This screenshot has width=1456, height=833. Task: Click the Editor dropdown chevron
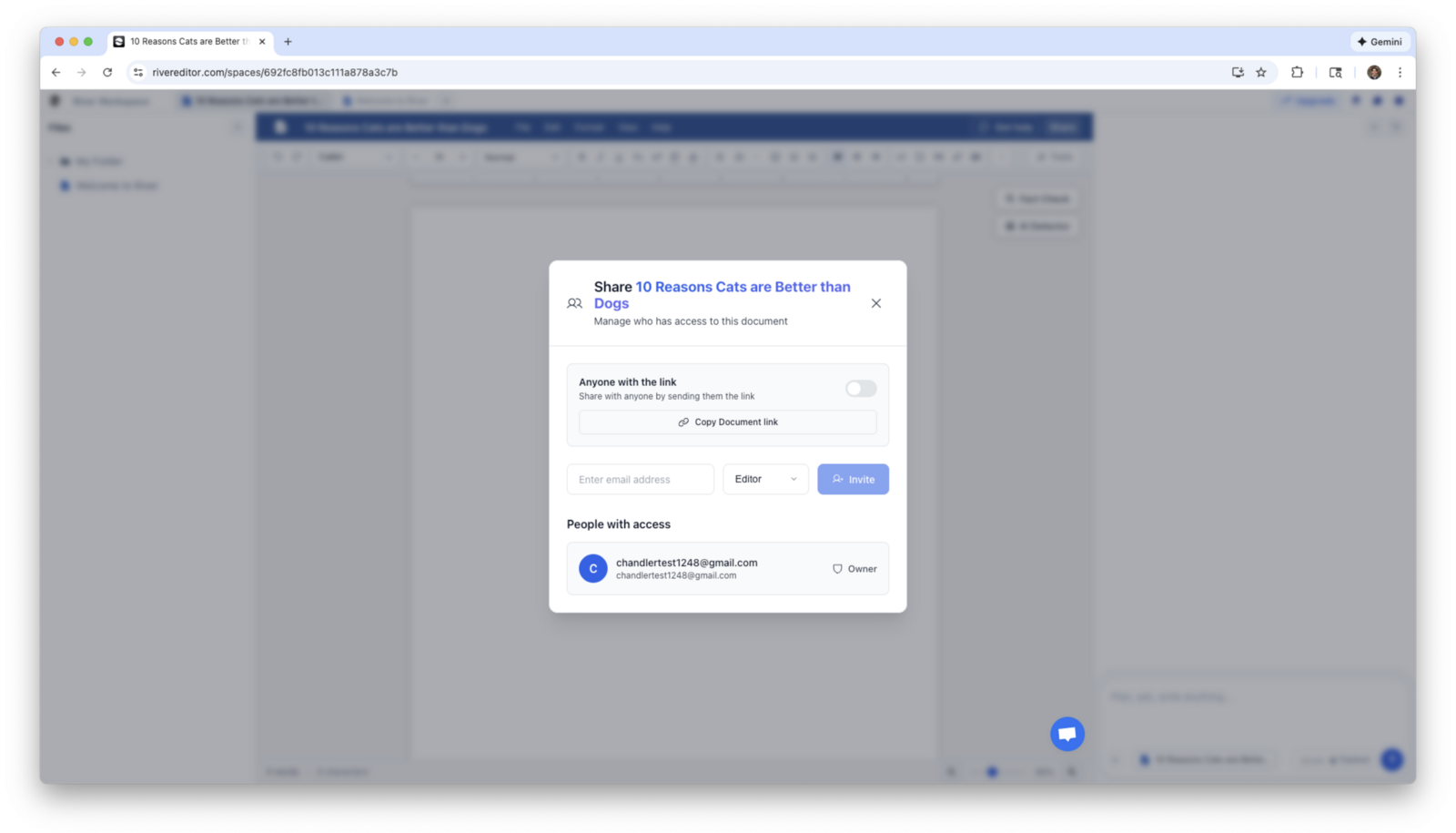coord(793,479)
